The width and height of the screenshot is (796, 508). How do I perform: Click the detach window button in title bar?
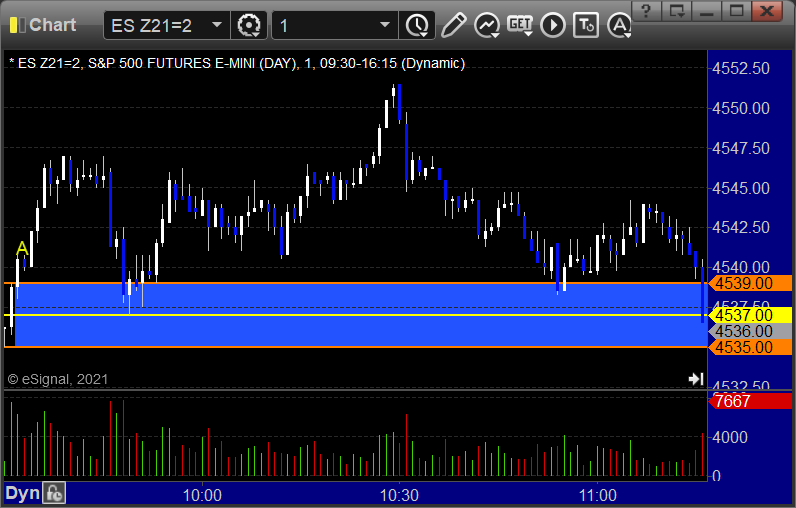click(x=677, y=11)
